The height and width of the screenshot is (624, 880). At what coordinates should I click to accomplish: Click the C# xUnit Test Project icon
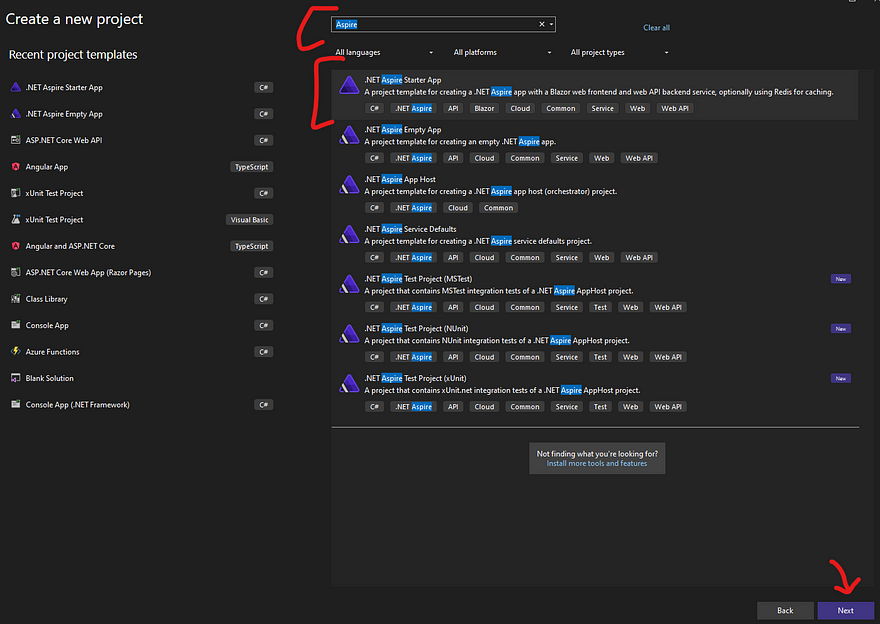click(x=16, y=193)
